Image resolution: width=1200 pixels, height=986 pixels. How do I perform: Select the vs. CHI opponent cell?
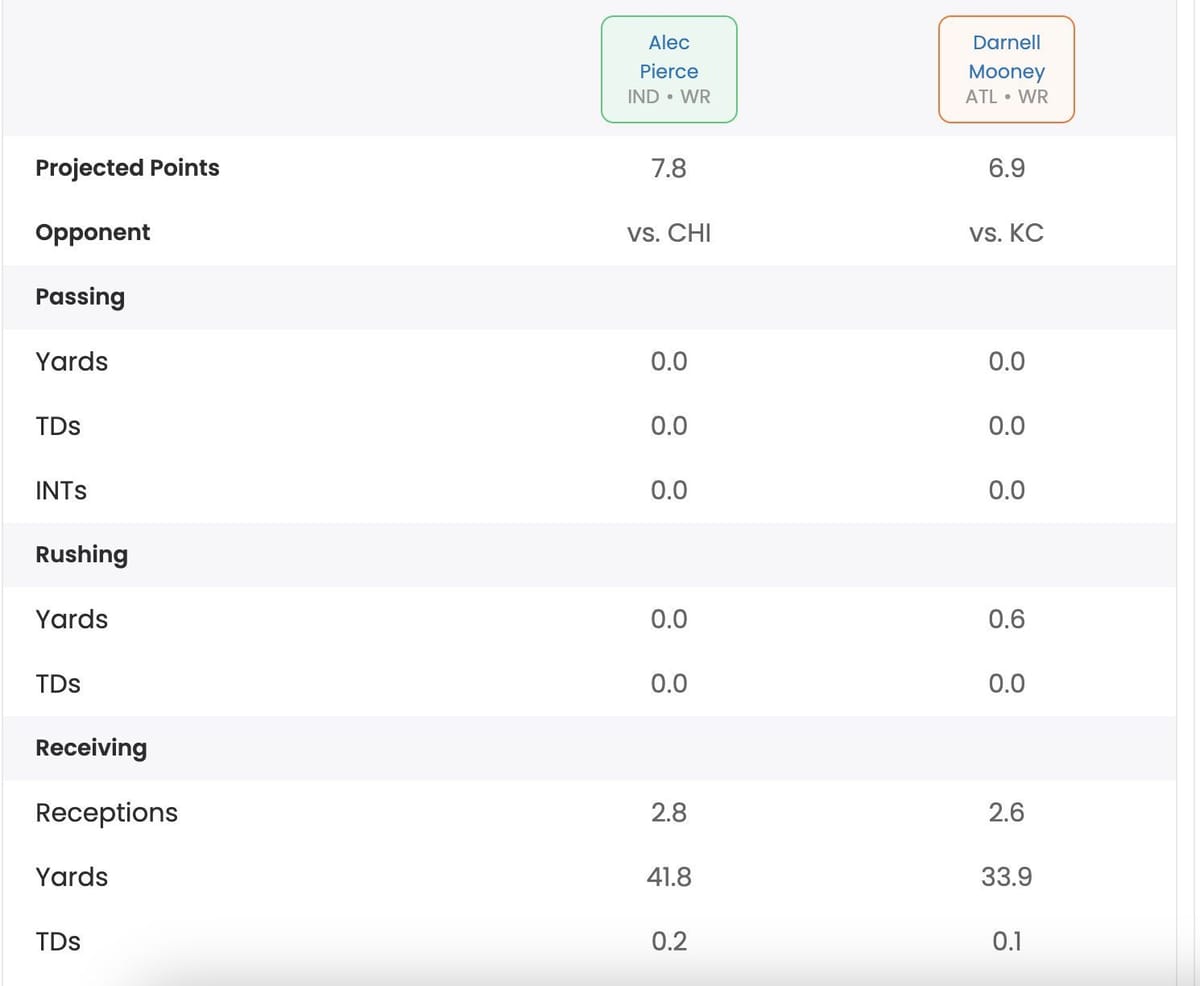[x=669, y=234]
